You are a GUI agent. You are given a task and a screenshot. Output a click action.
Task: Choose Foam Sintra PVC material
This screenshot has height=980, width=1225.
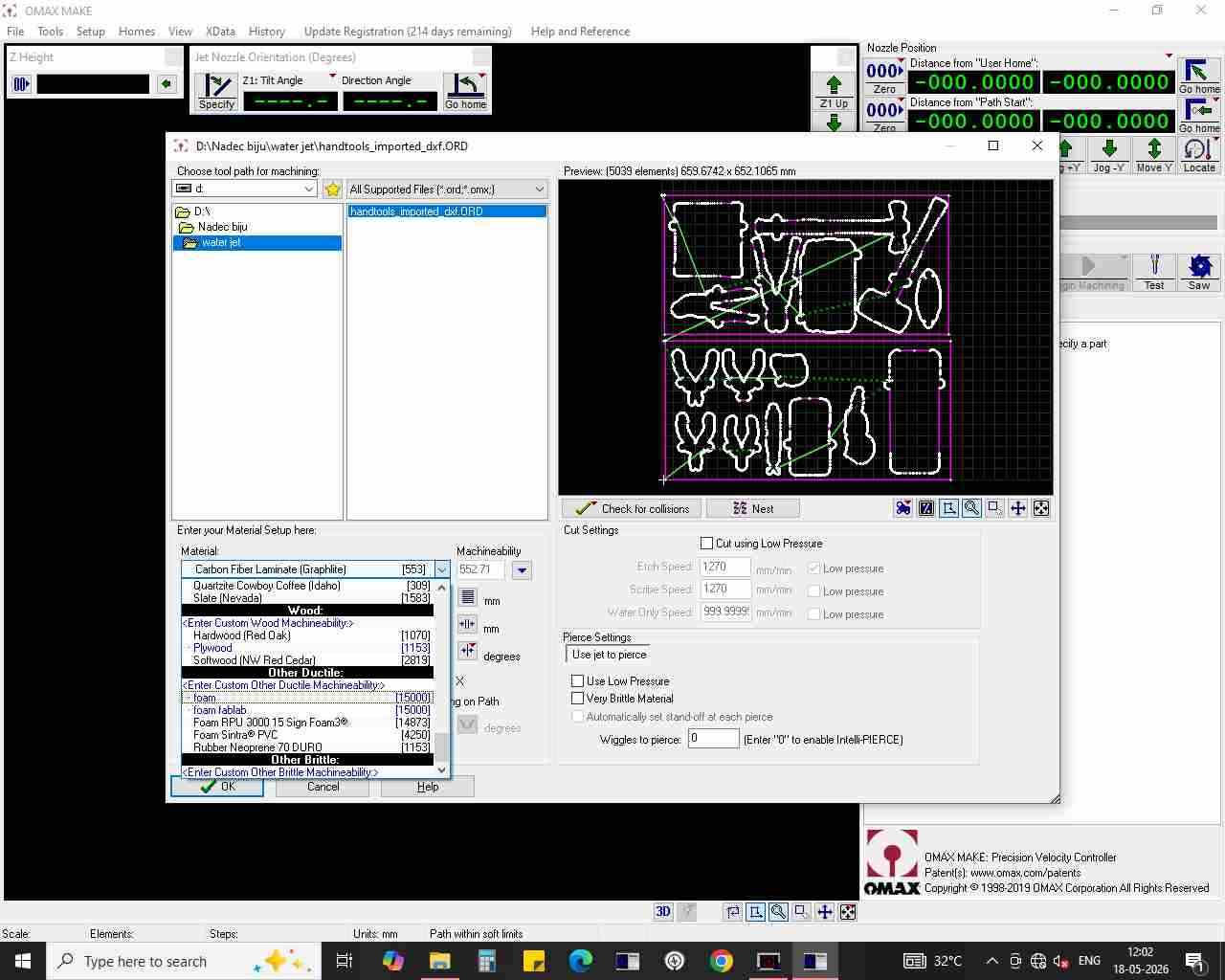[307, 735]
